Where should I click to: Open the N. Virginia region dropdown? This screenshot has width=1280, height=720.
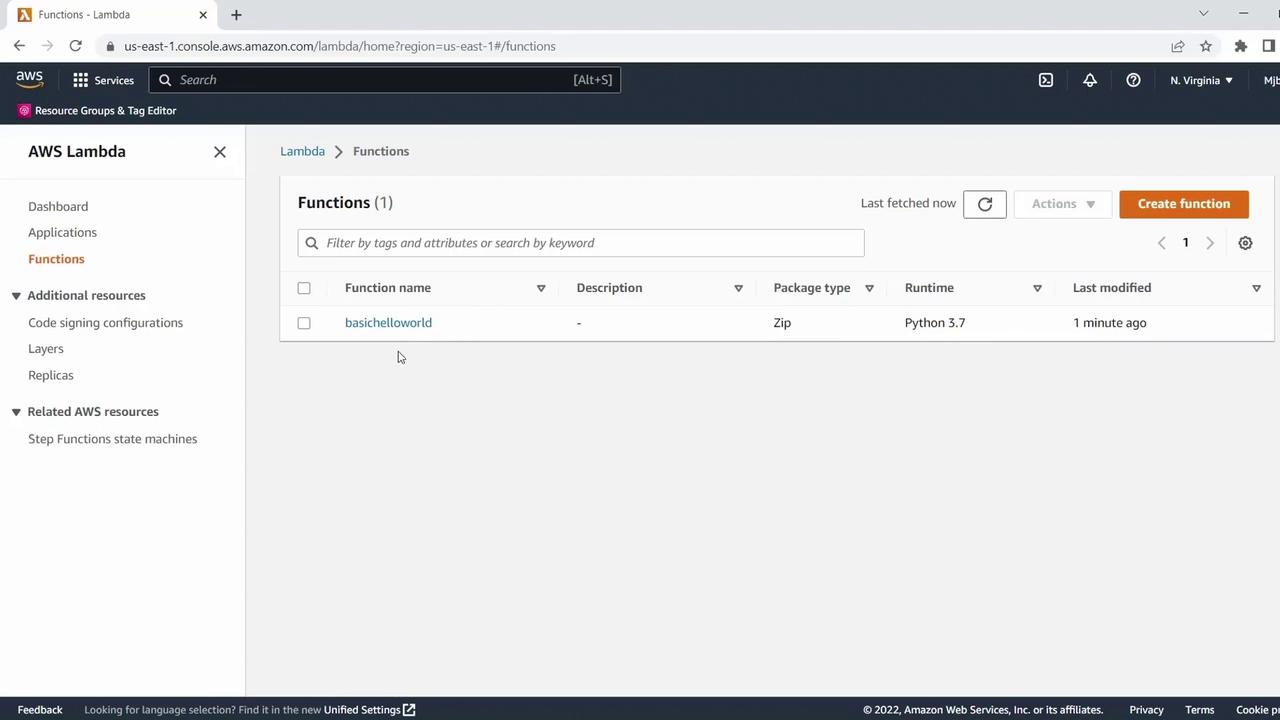(1201, 80)
